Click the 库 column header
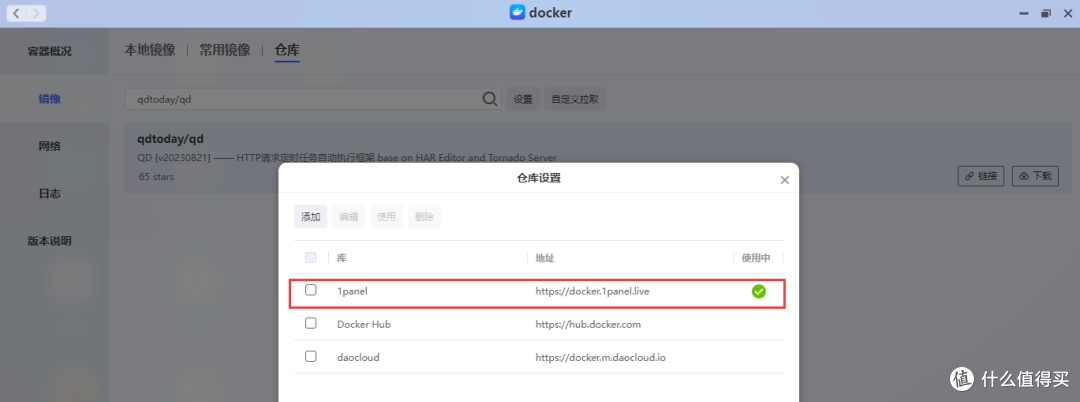 tap(342, 258)
